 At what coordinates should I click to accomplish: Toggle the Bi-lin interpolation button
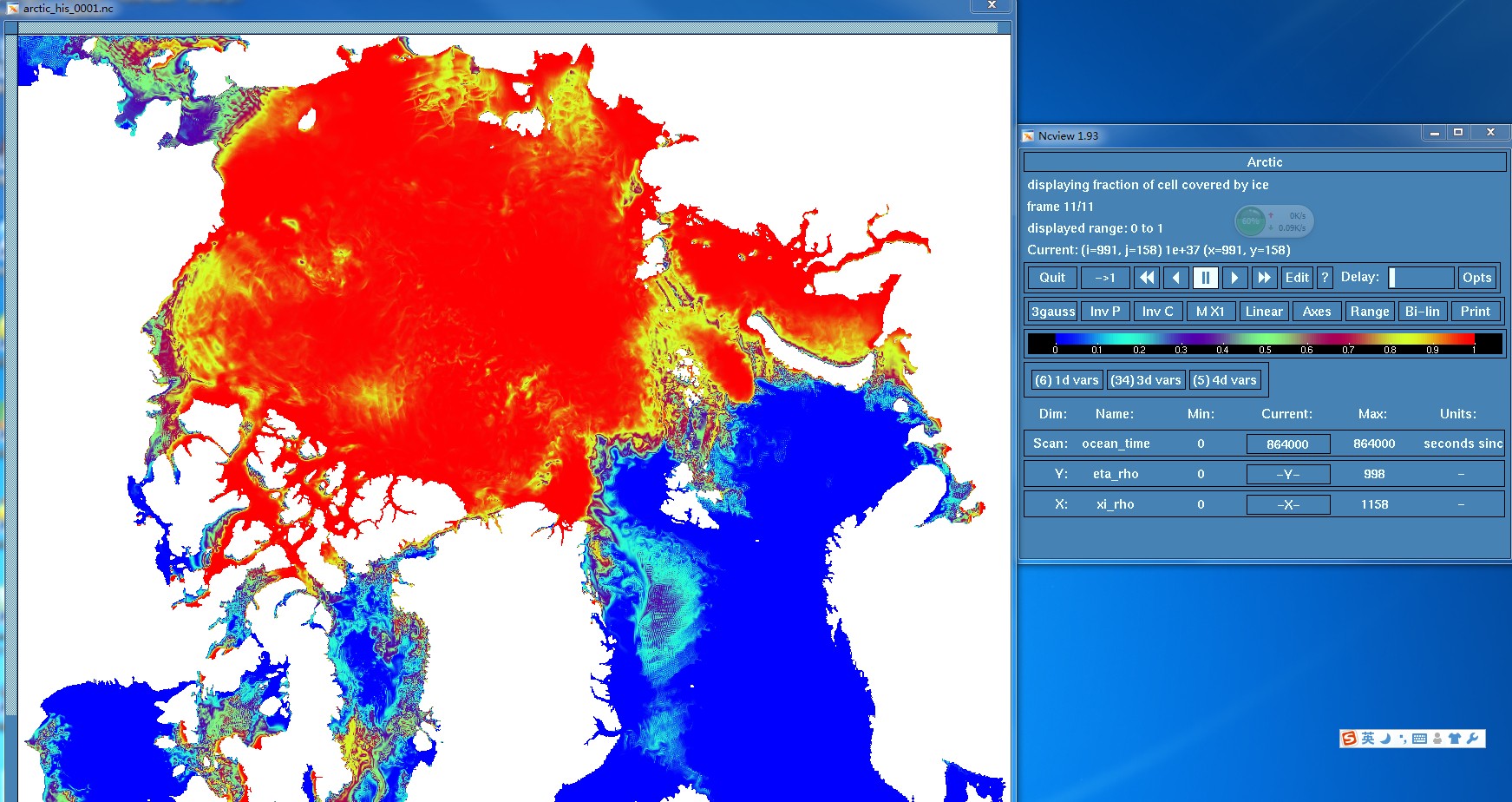pyautogui.click(x=1422, y=312)
